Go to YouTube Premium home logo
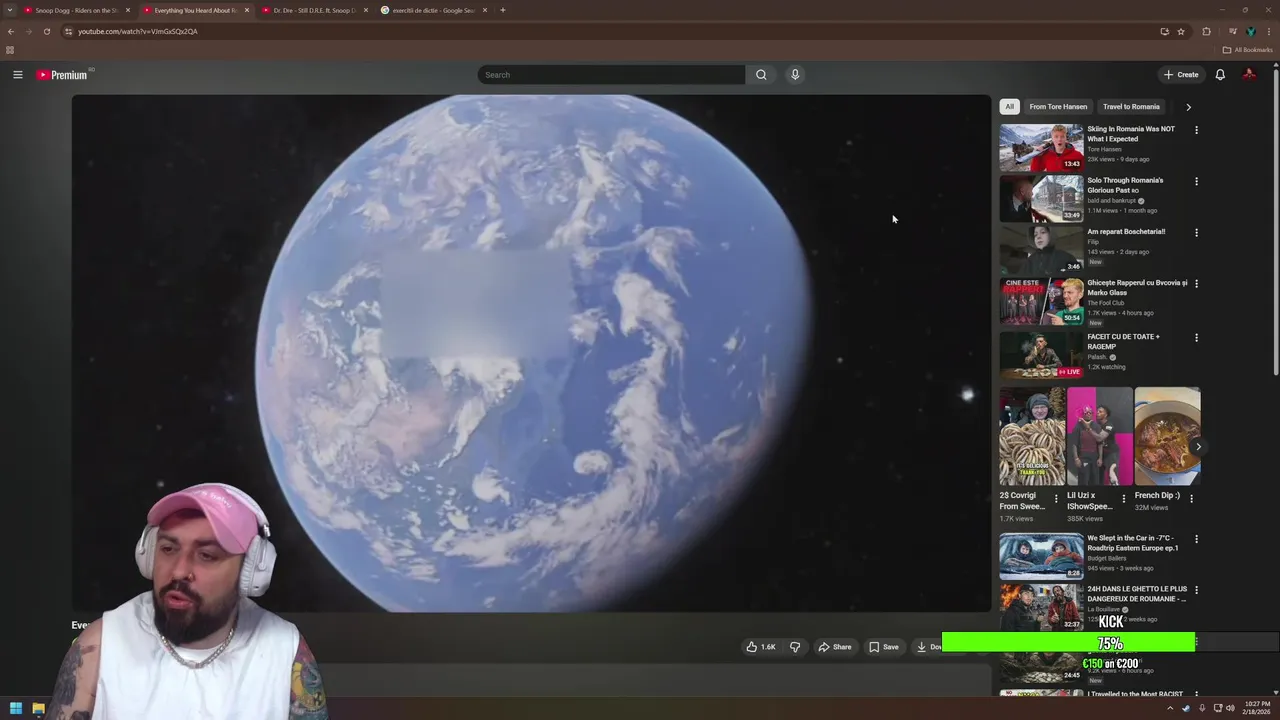 pyautogui.click(x=62, y=75)
